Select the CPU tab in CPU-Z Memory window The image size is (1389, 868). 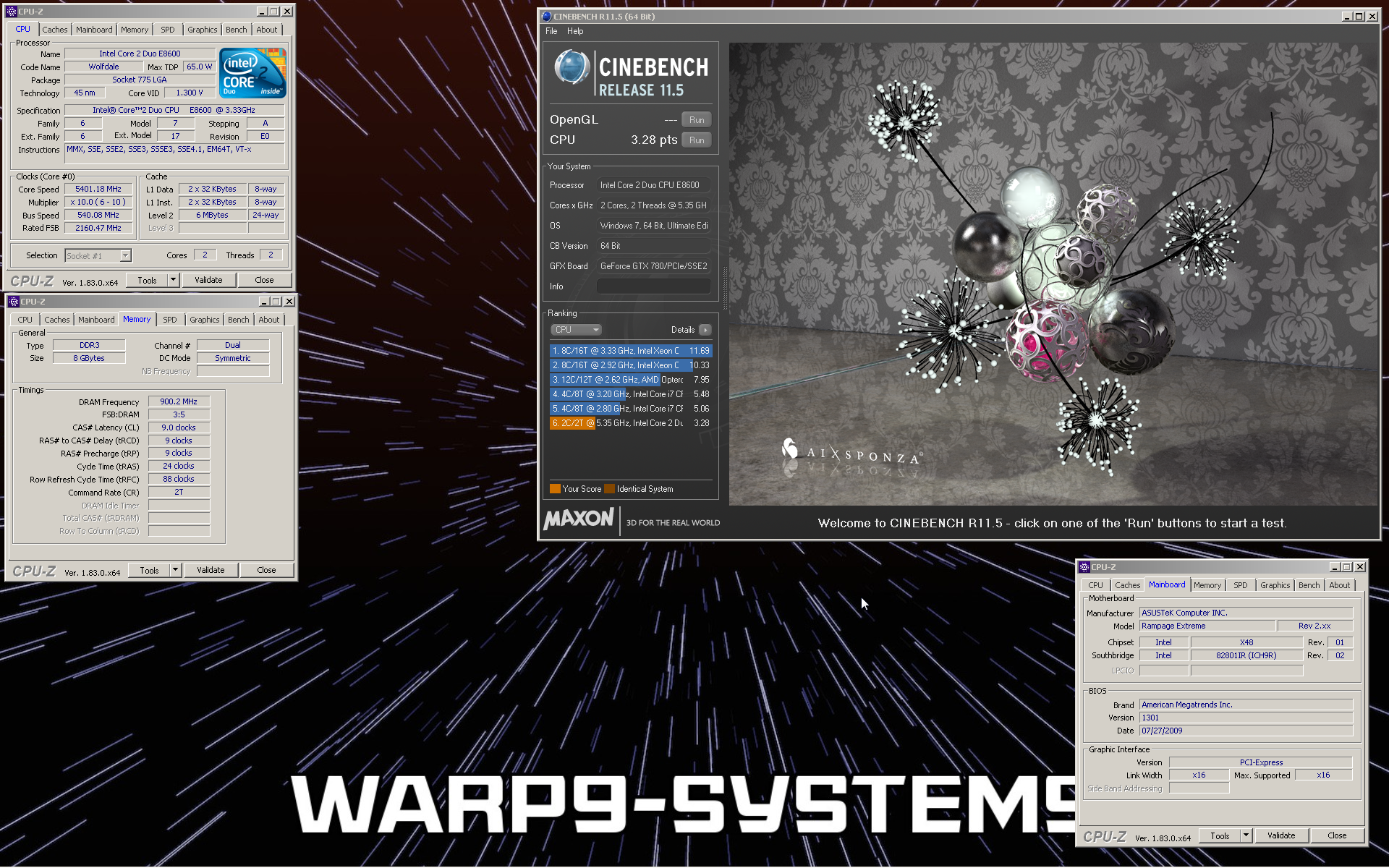point(25,320)
